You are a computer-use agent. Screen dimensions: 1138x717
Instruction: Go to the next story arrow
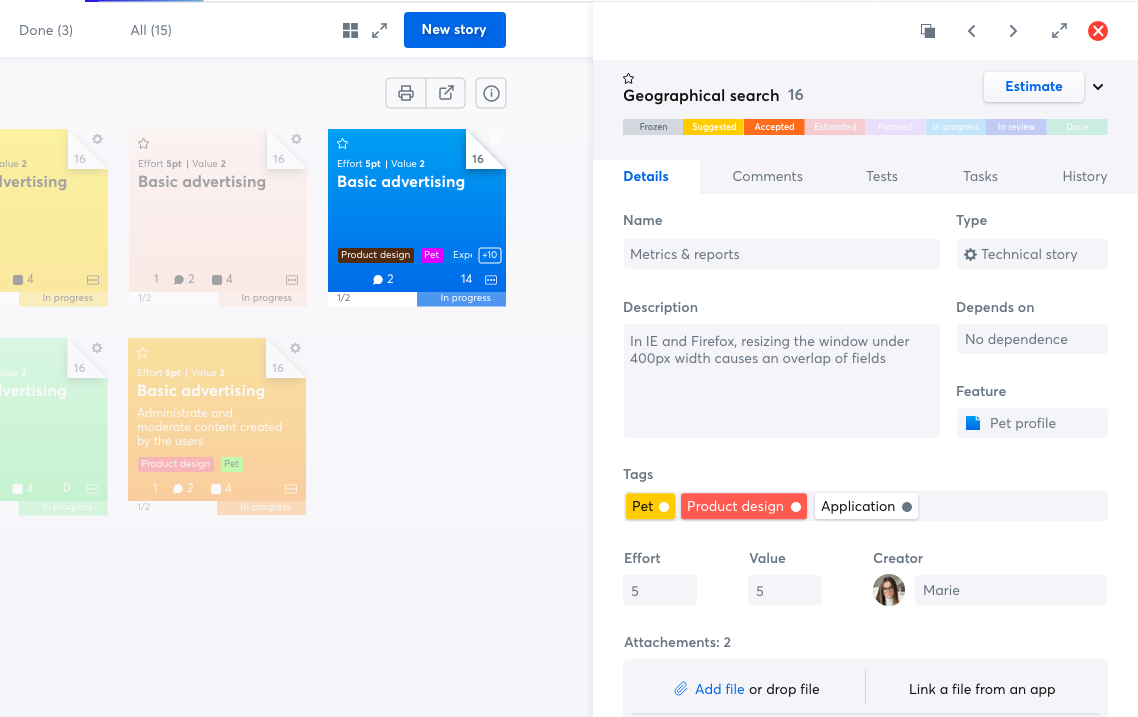coord(1013,31)
